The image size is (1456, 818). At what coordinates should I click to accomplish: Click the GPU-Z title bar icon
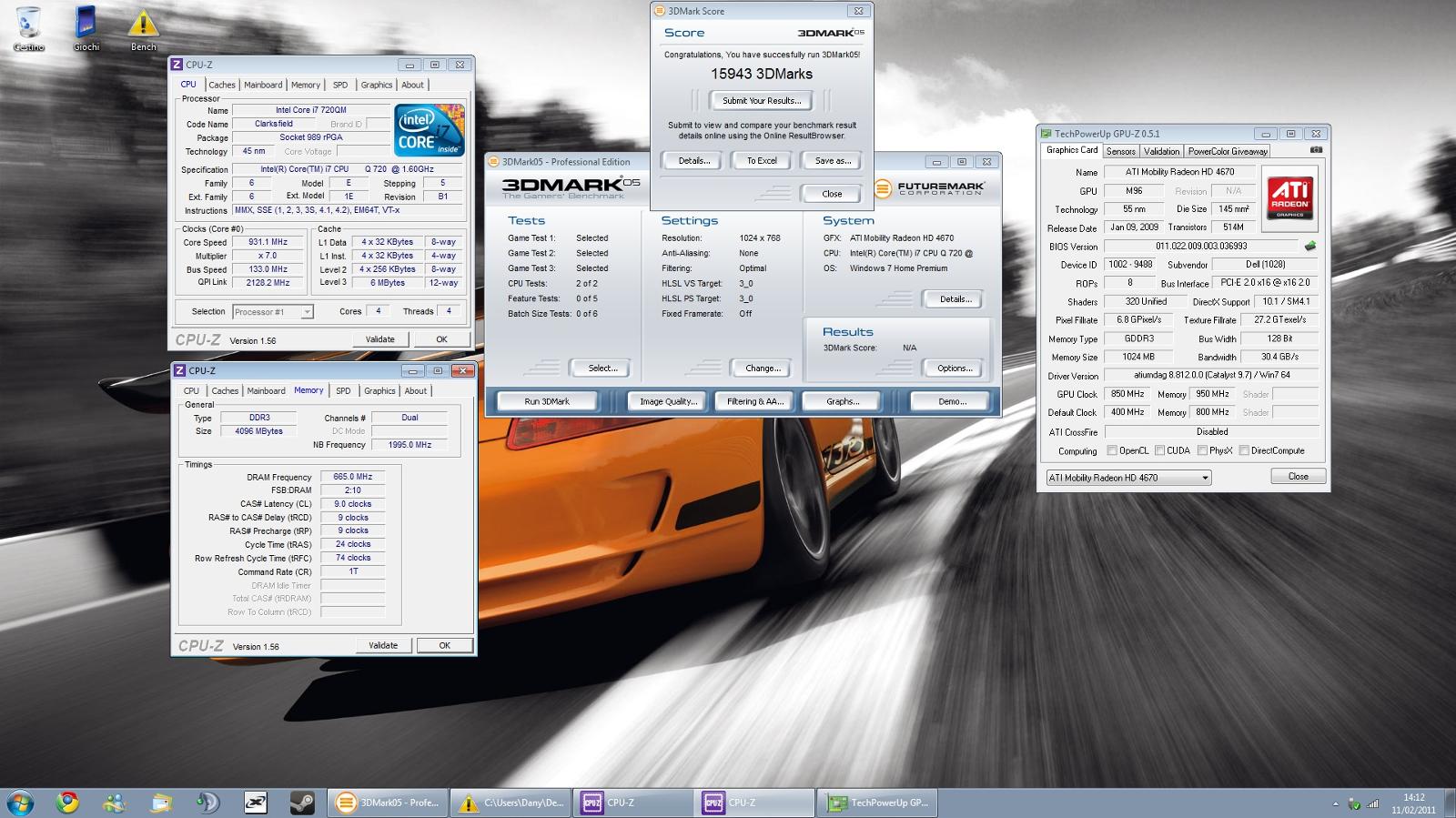coord(1046,134)
